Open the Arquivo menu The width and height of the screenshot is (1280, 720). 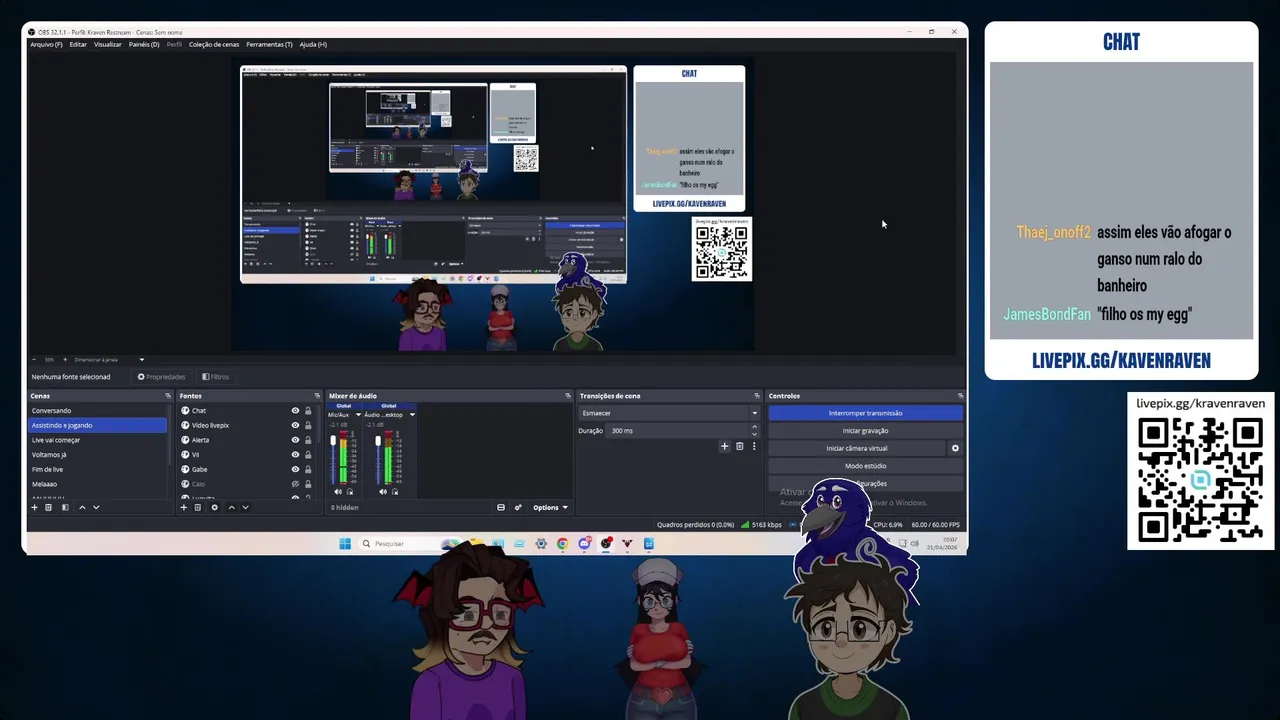(x=46, y=44)
